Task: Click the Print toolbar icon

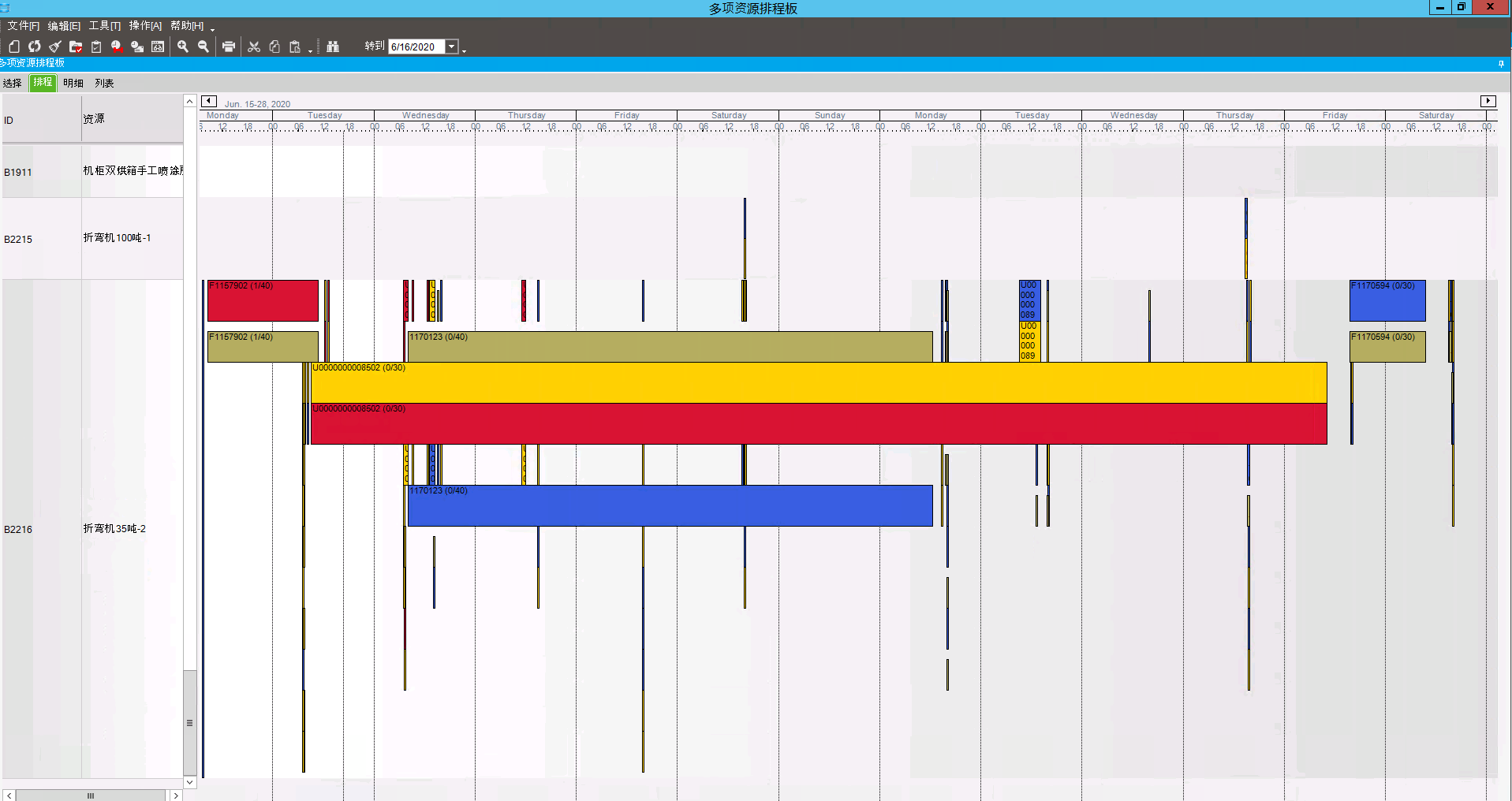Action: (229, 47)
